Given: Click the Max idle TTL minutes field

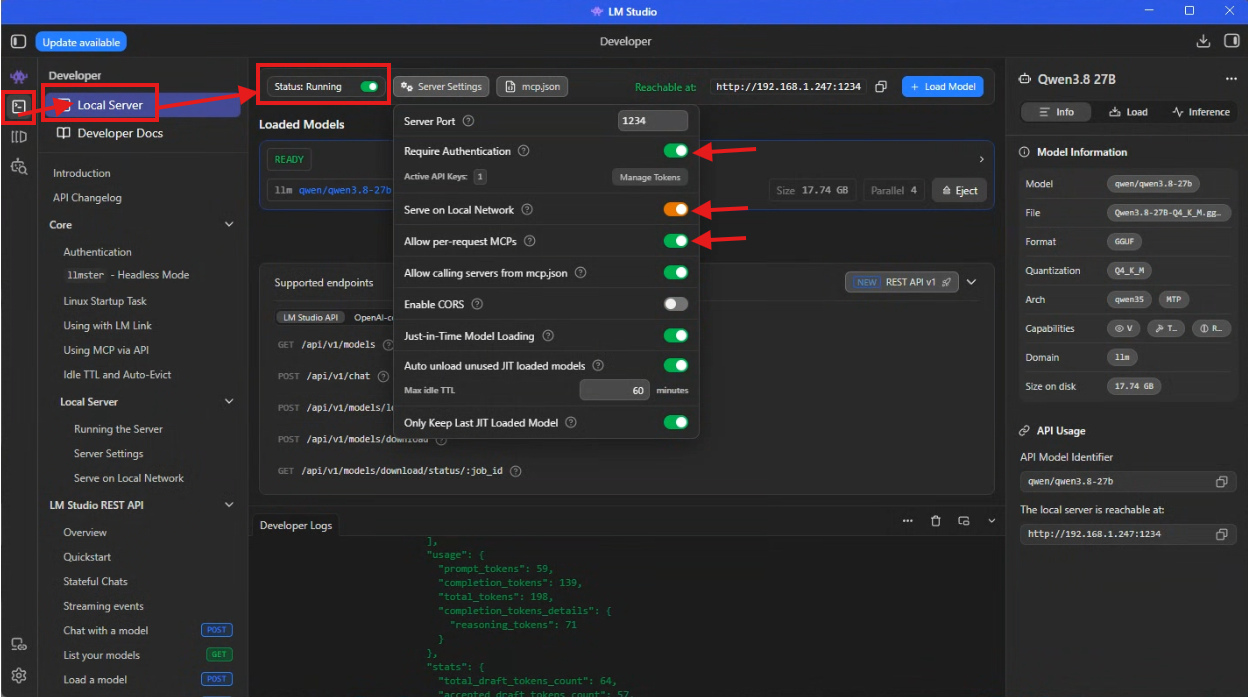Looking at the screenshot, I should pyautogui.click(x=615, y=391).
